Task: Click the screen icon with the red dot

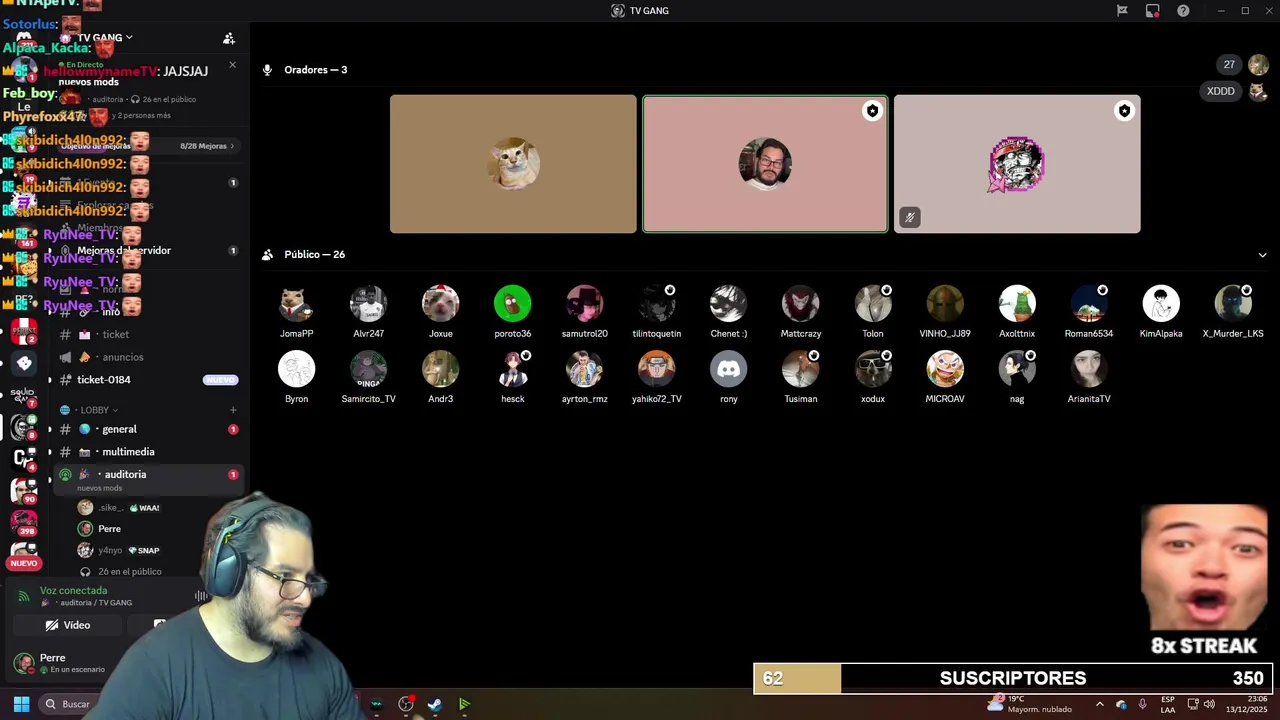Action: (x=1153, y=11)
